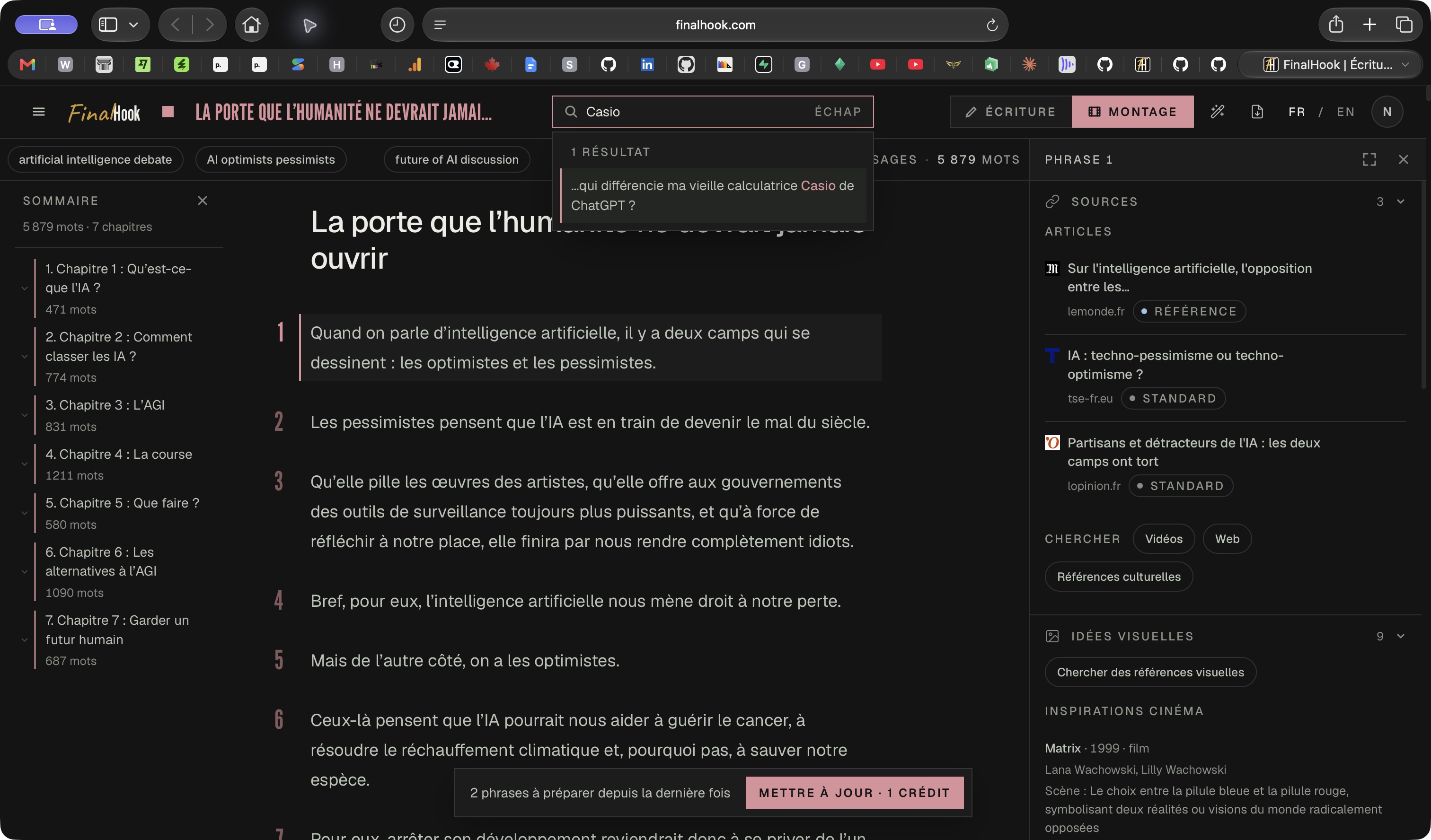Screen dimensions: 1431x840
Task: Collapse the Idées visuelles section
Action: point(1400,636)
